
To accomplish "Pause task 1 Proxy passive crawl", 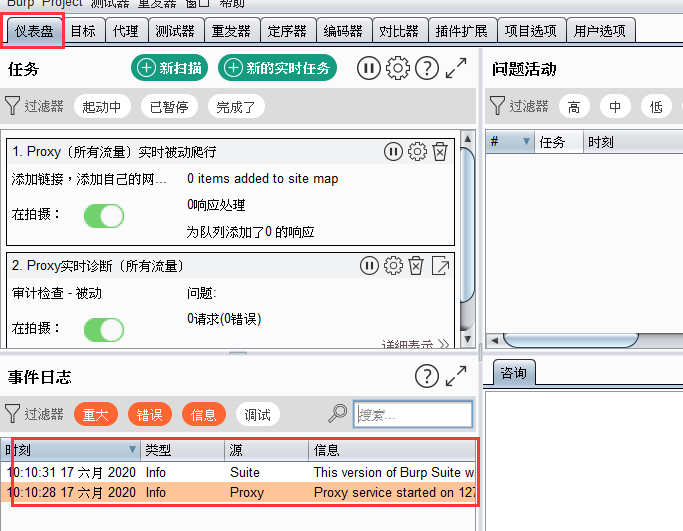I will pos(393,152).
